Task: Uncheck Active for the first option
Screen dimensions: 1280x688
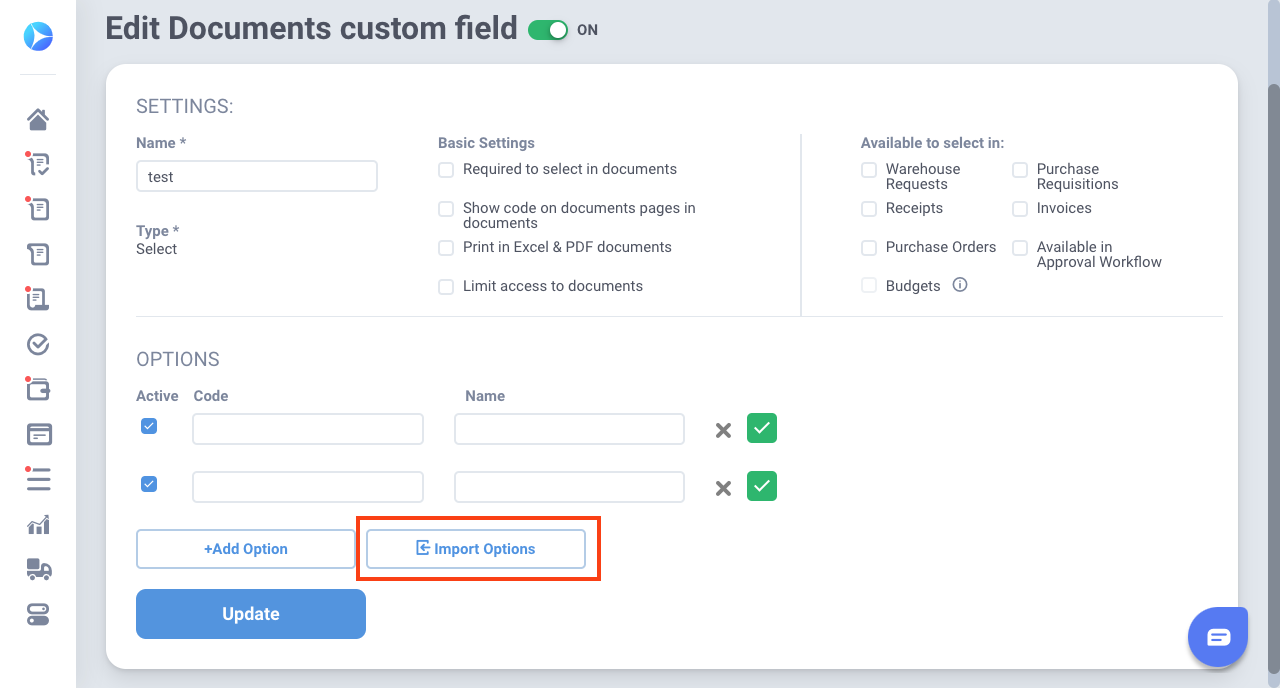Action: click(149, 426)
